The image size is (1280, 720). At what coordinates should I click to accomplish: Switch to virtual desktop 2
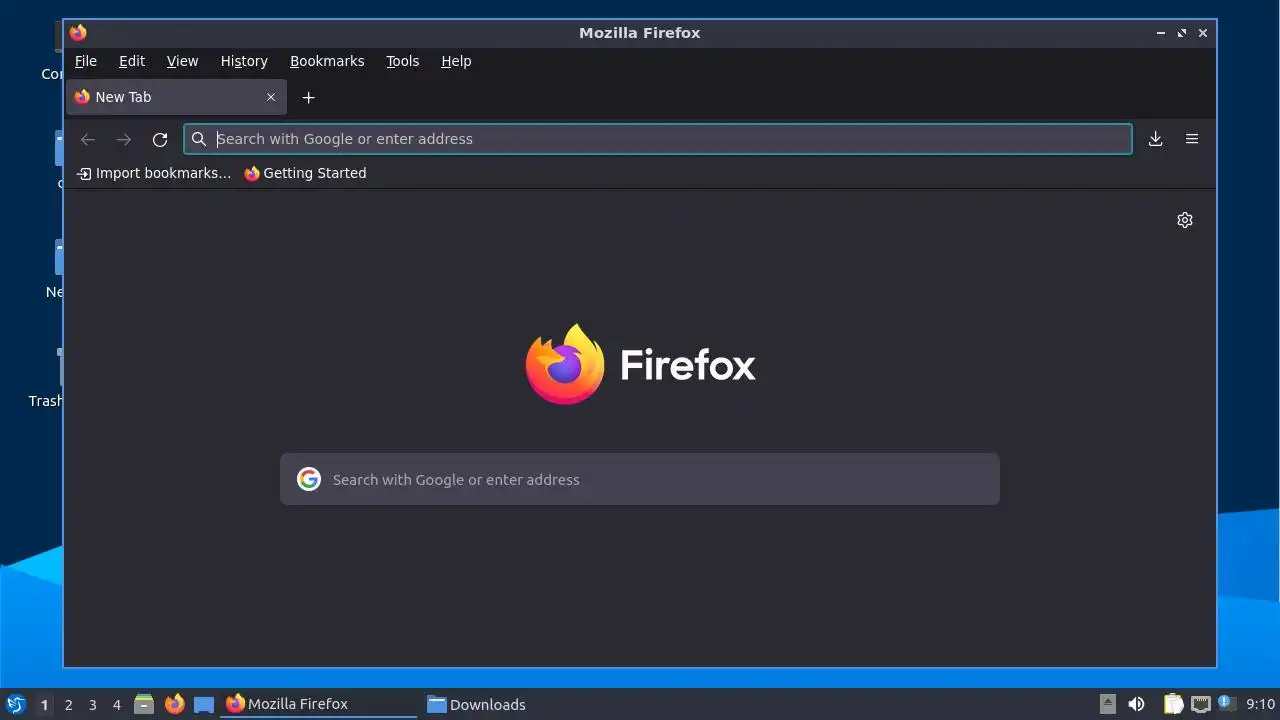69,705
